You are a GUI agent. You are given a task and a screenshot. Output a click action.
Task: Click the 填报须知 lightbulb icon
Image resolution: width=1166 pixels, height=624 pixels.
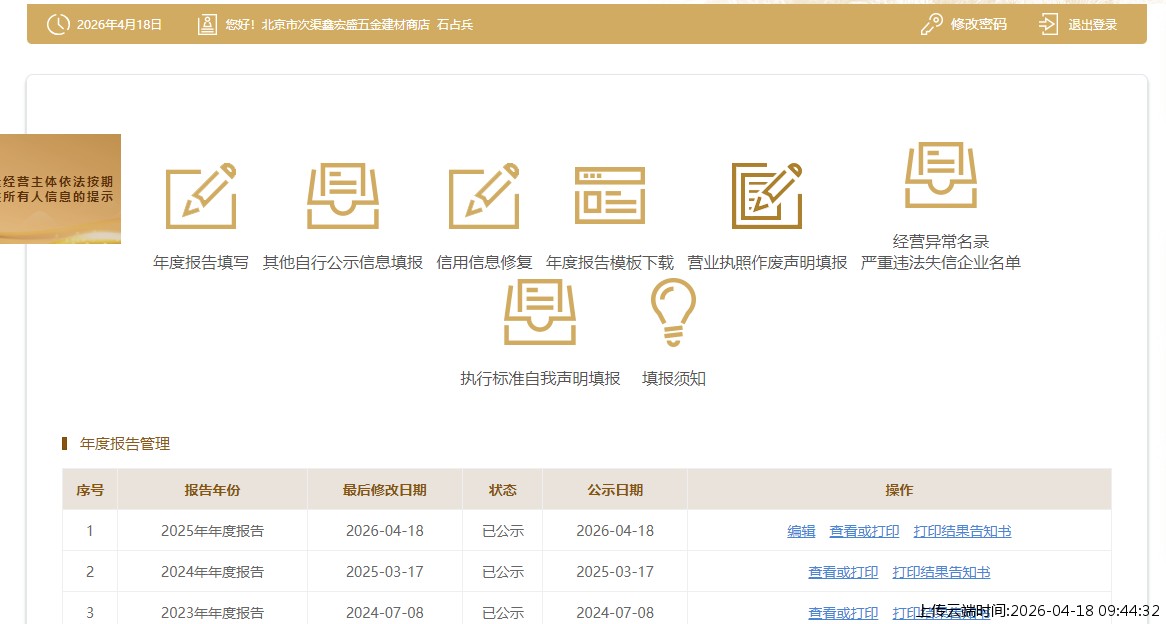point(672,311)
